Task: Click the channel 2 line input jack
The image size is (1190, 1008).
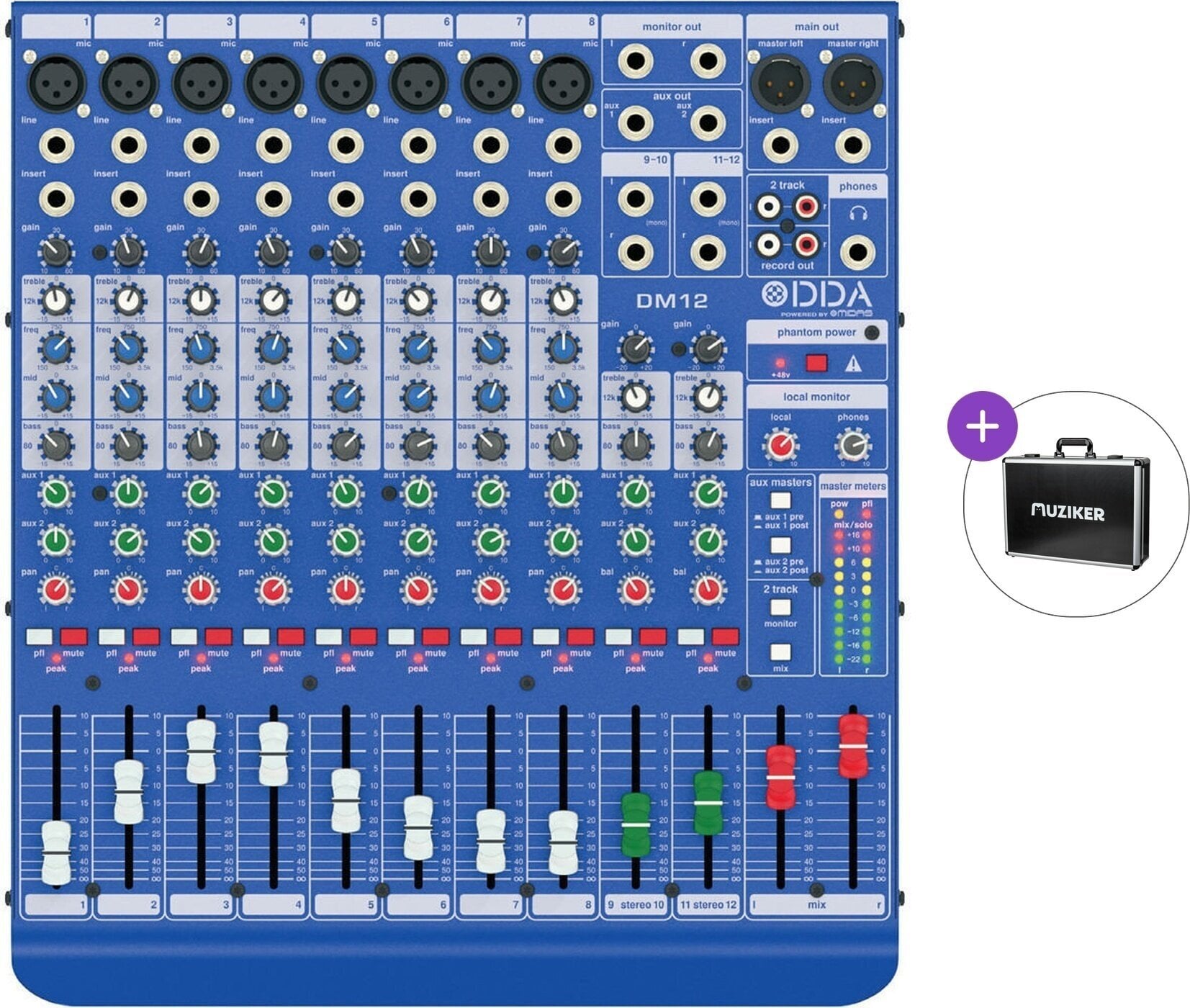Action: click(x=129, y=146)
